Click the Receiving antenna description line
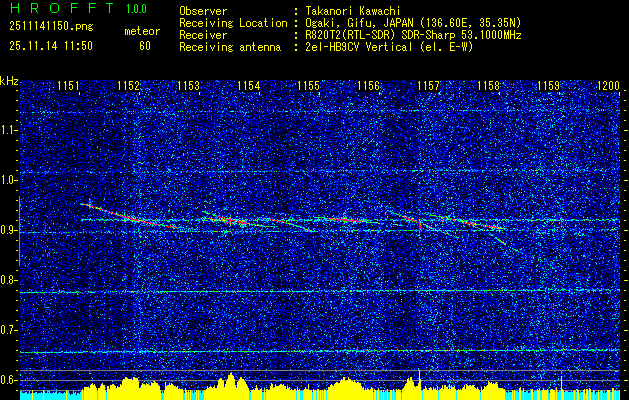629x400 pixels. (x=326, y=47)
